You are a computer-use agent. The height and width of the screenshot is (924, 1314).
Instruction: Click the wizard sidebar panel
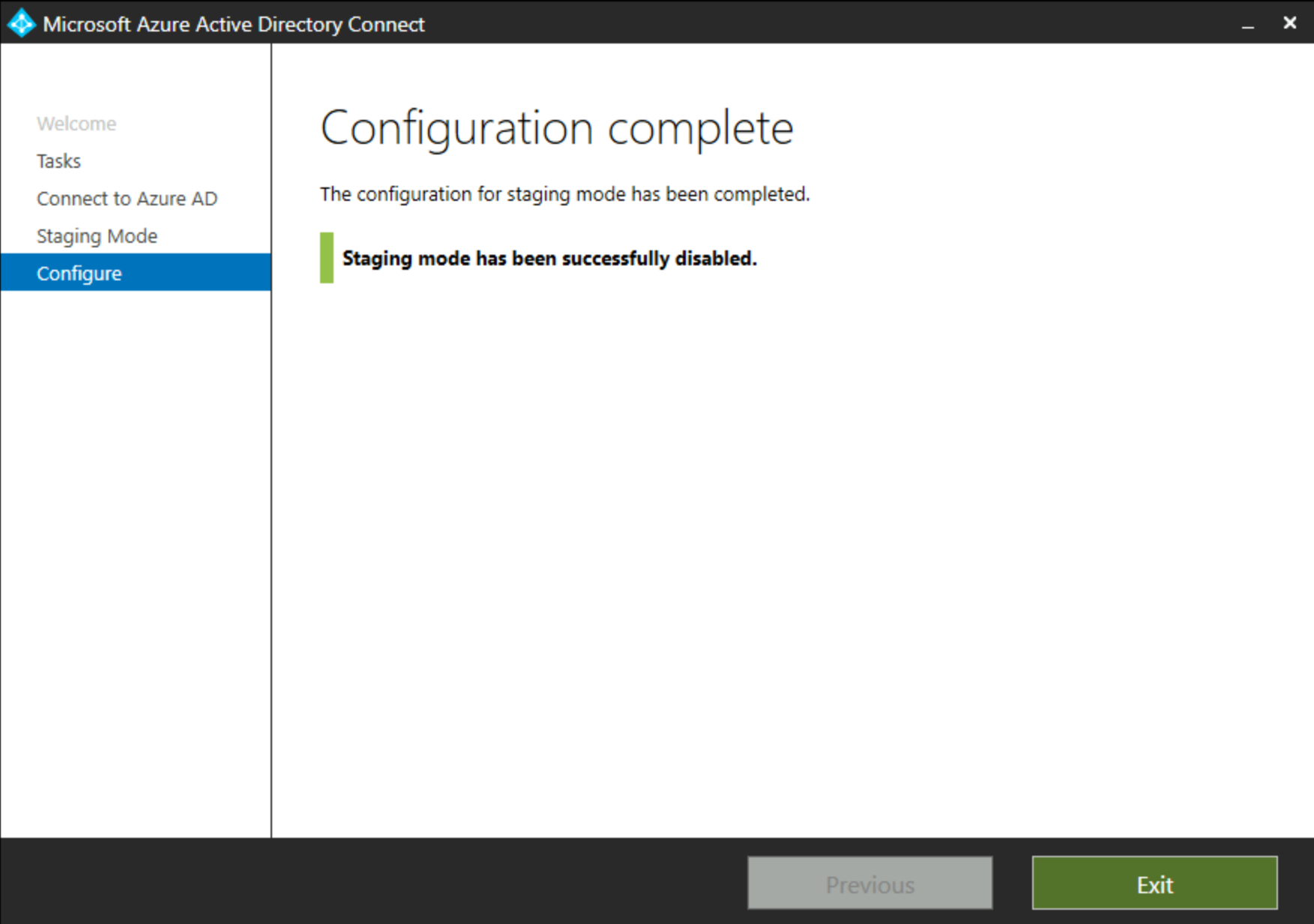point(135,525)
